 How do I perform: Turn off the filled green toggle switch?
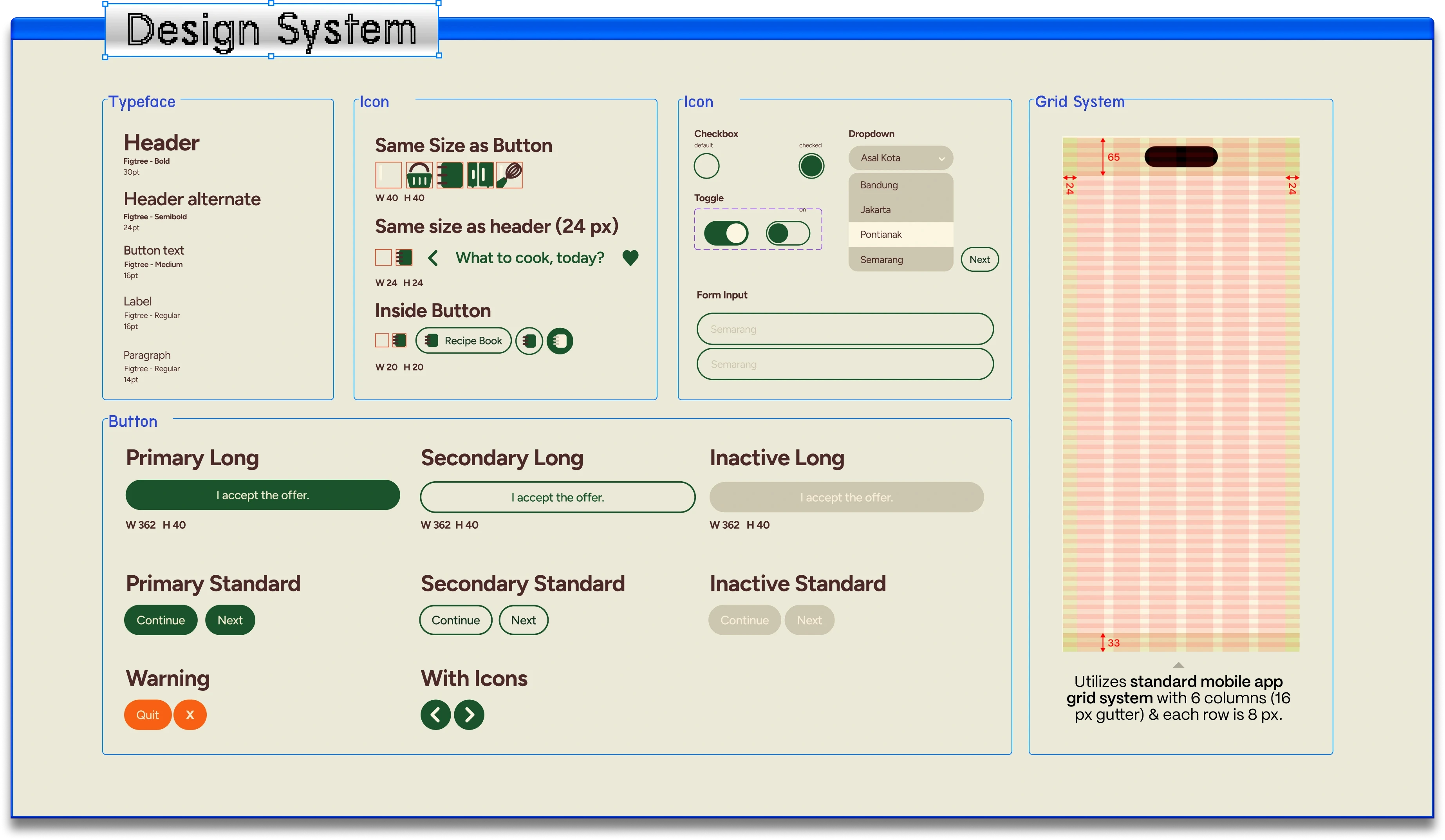tap(726, 233)
